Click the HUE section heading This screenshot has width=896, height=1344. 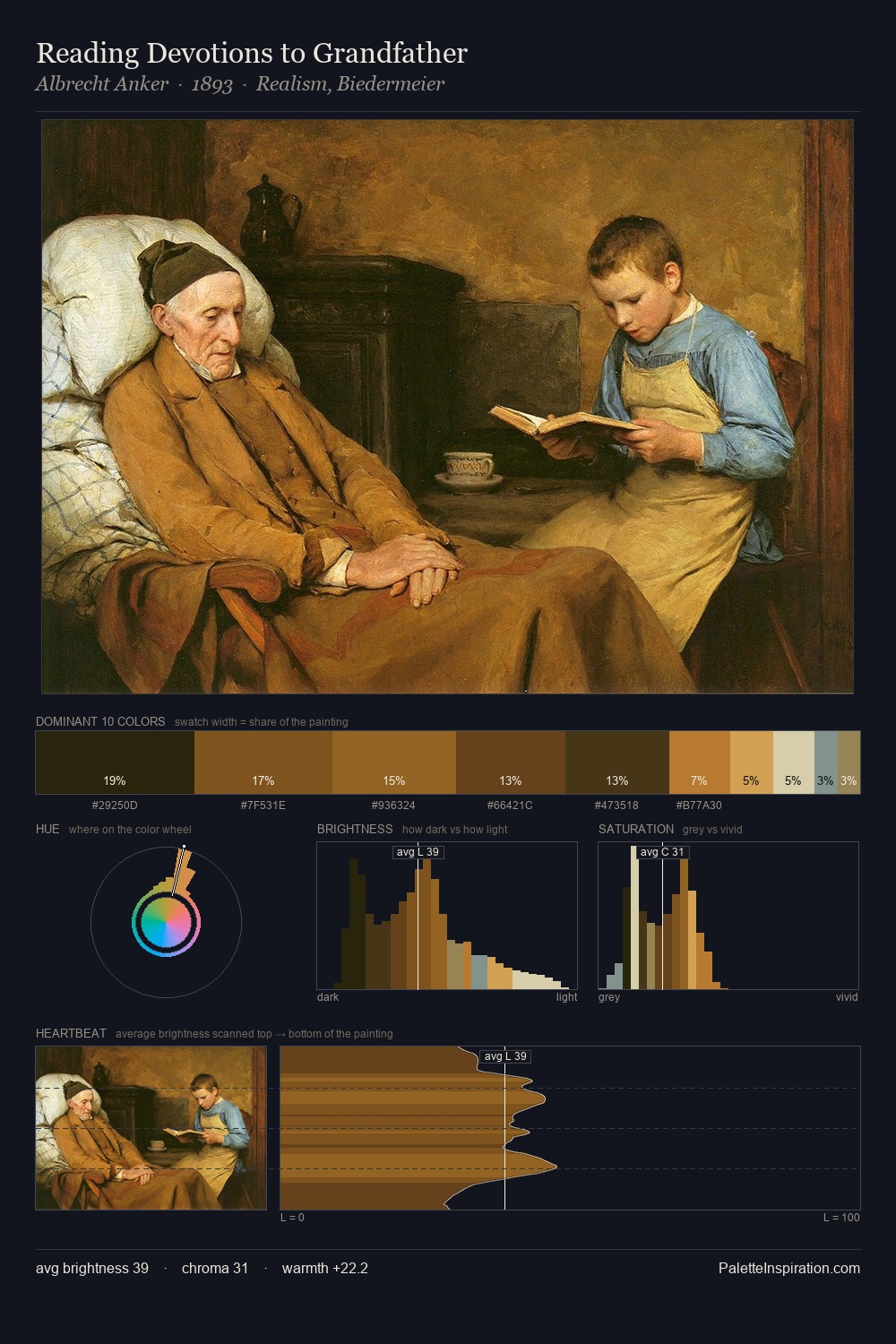pos(47,829)
